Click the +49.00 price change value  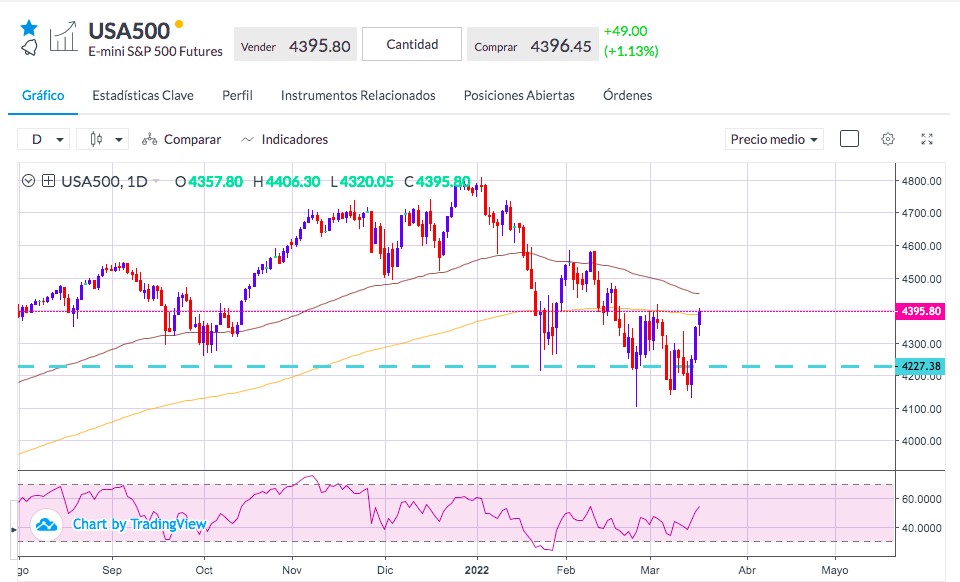[625, 31]
